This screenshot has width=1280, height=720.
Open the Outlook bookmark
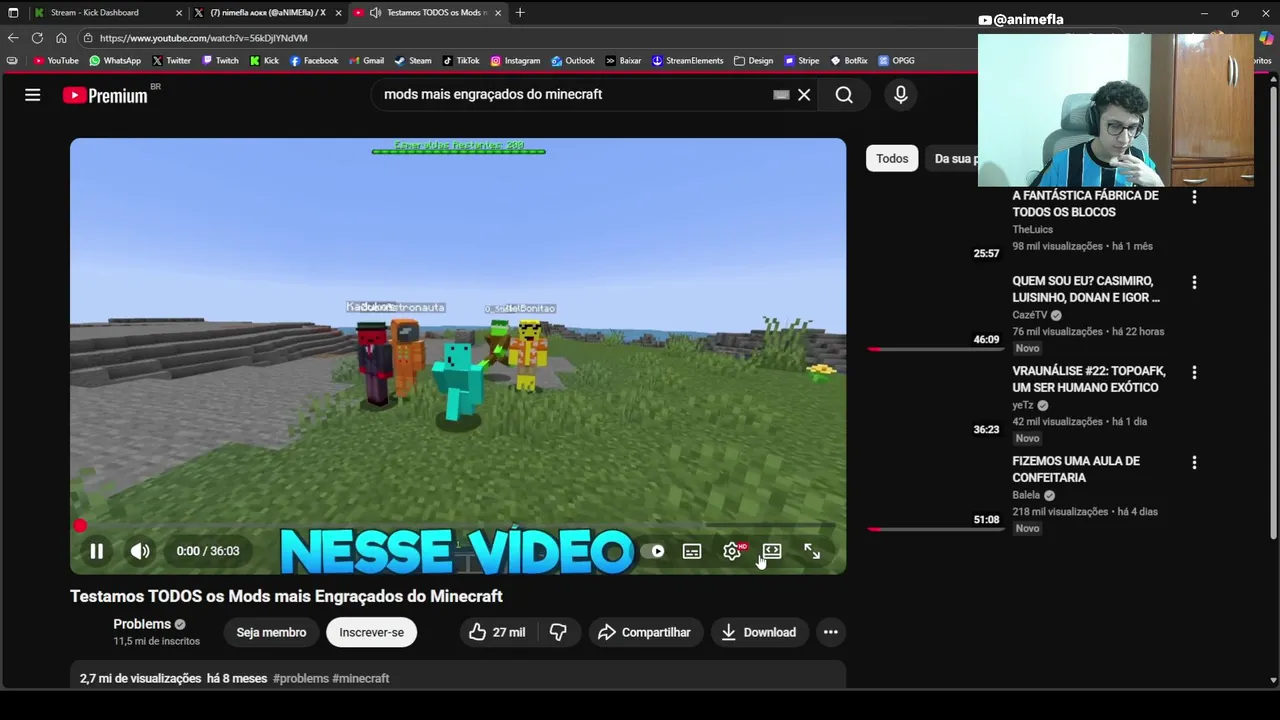(573, 61)
